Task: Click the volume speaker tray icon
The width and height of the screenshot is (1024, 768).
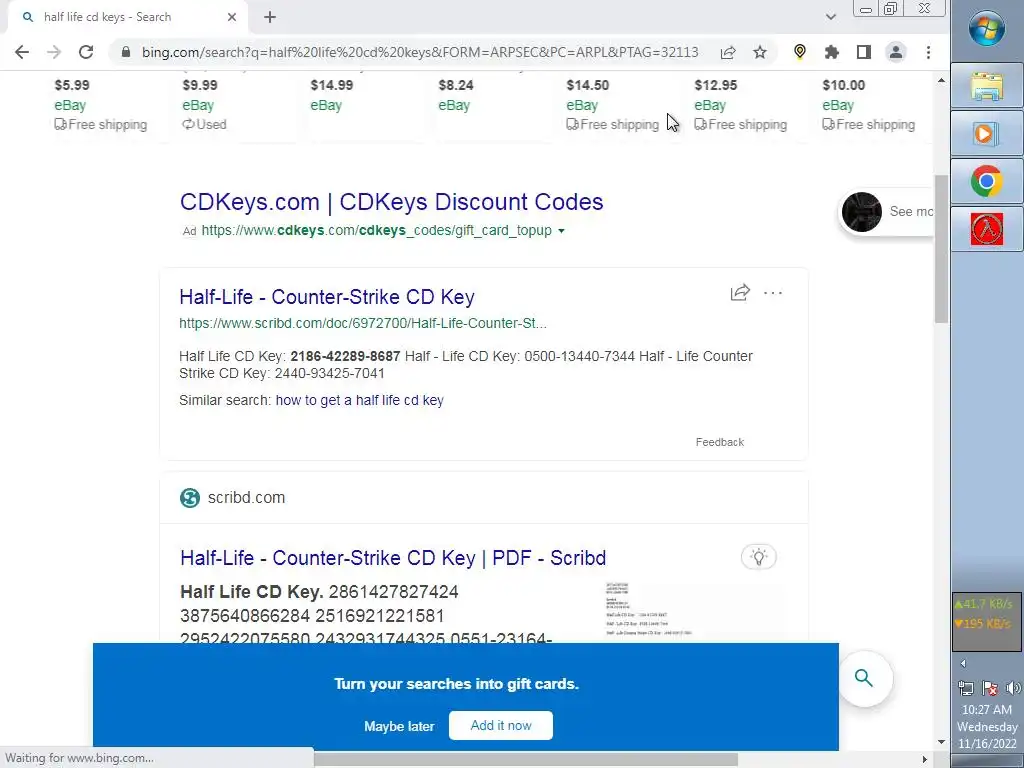Action: [x=1013, y=688]
